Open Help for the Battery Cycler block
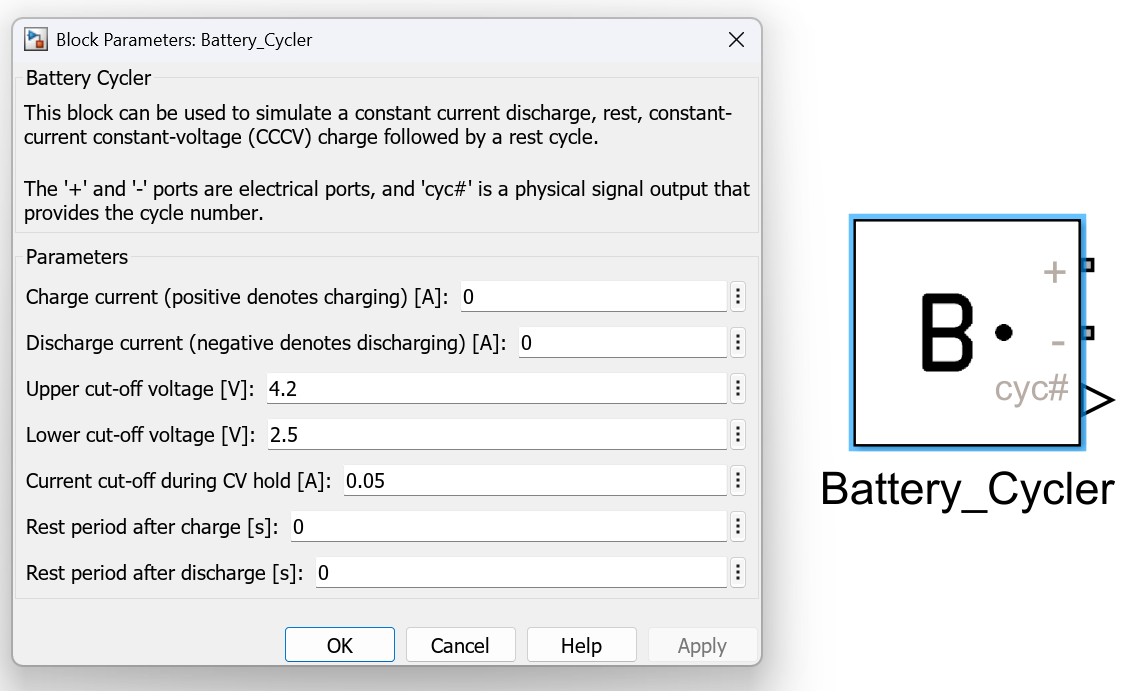Image resolution: width=1138 pixels, height=691 pixels. (581, 644)
